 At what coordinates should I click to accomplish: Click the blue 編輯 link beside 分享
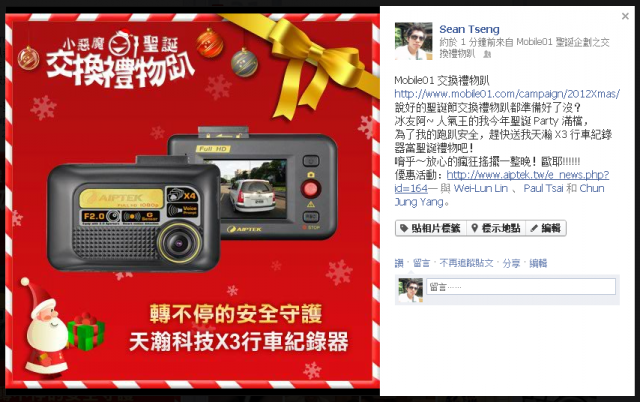click(538, 263)
